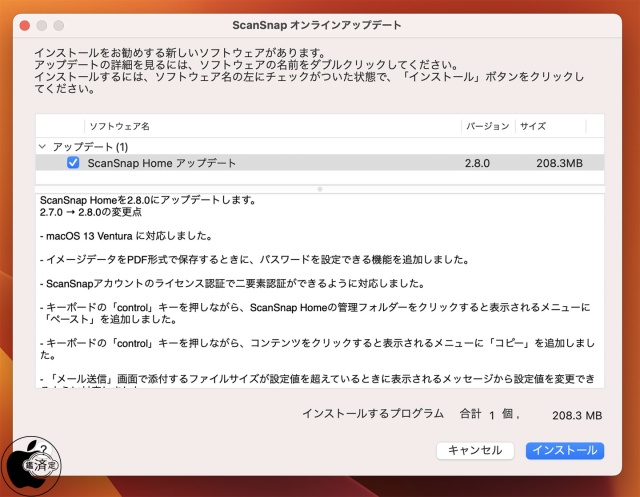Close the ScanSnap オンラインアップデート window
The image size is (640, 497).
coord(25,25)
